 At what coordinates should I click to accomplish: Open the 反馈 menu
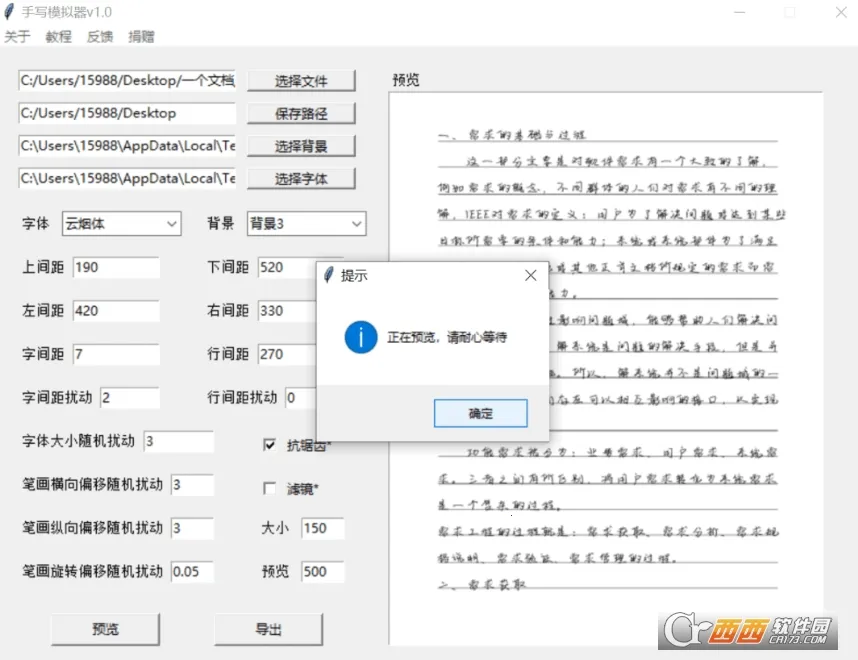[98, 36]
